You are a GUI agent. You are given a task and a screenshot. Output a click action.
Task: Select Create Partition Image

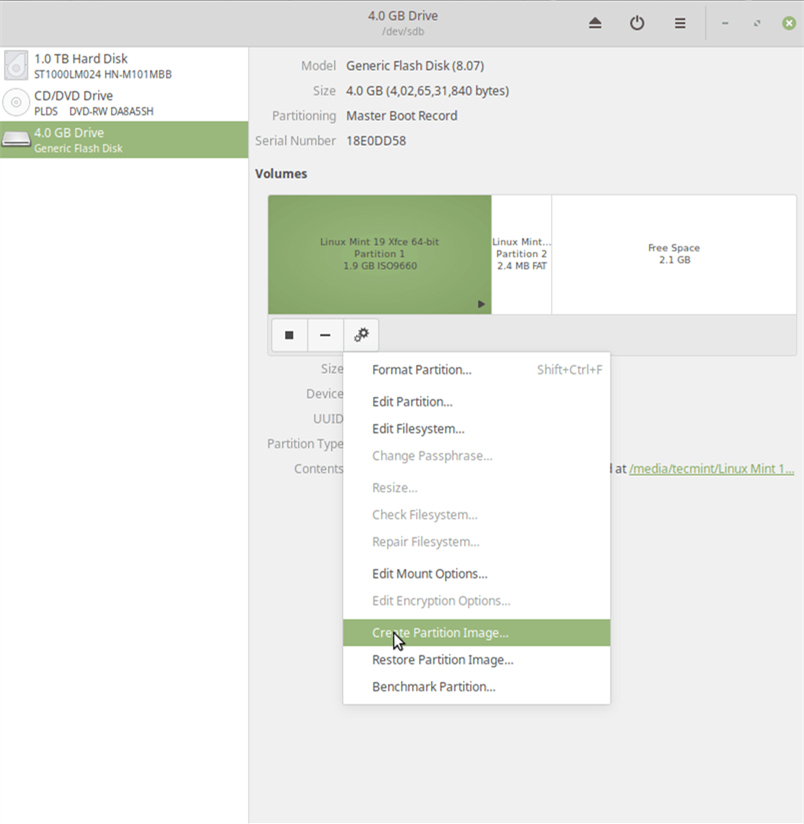440,632
